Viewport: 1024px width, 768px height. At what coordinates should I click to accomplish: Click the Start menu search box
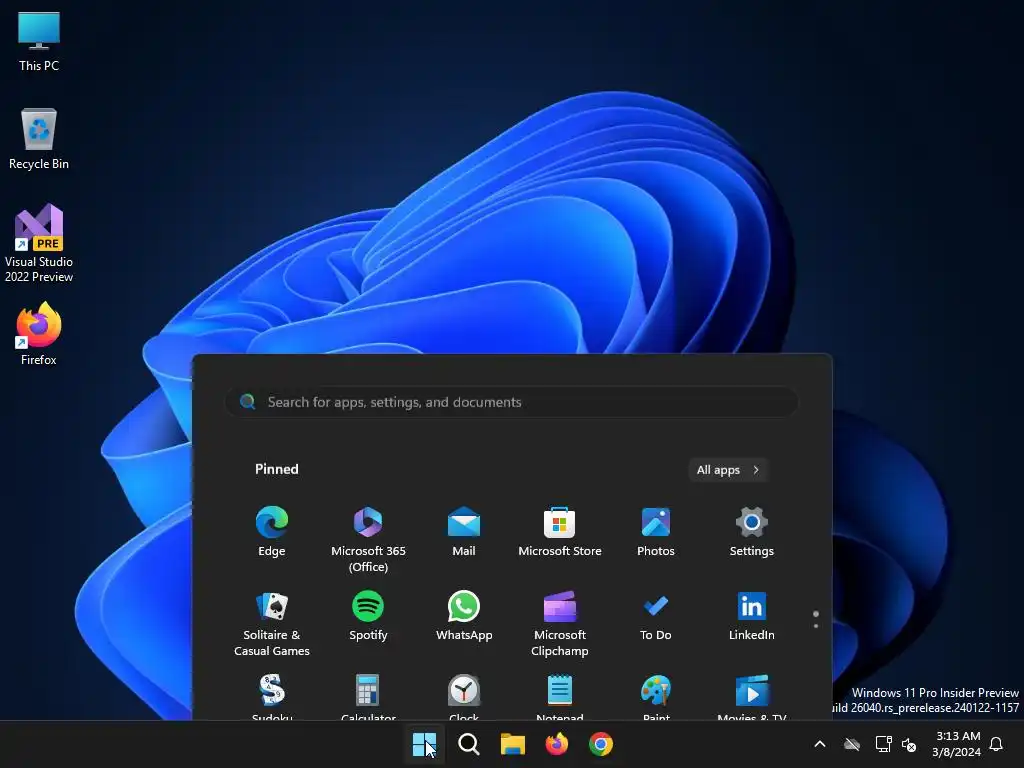511,402
